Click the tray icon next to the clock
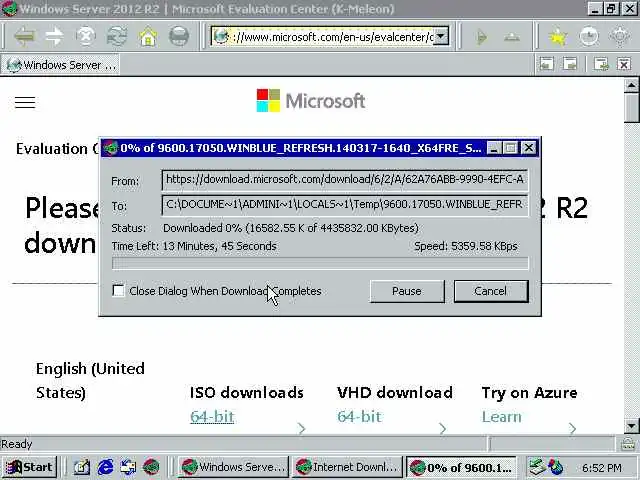The image size is (640, 480). point(556,467)
